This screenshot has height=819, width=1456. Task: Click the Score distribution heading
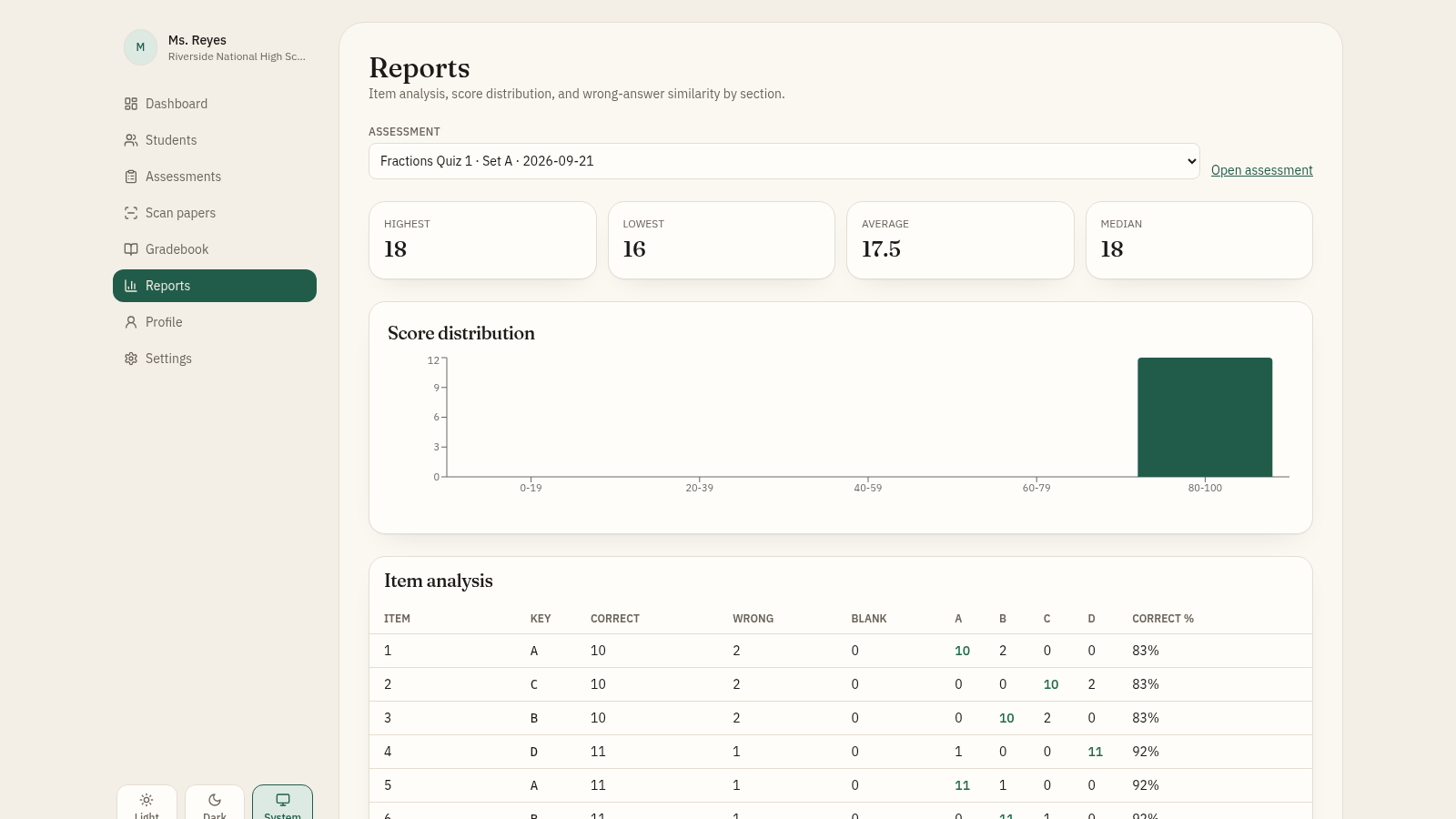(x=461, y=333)
